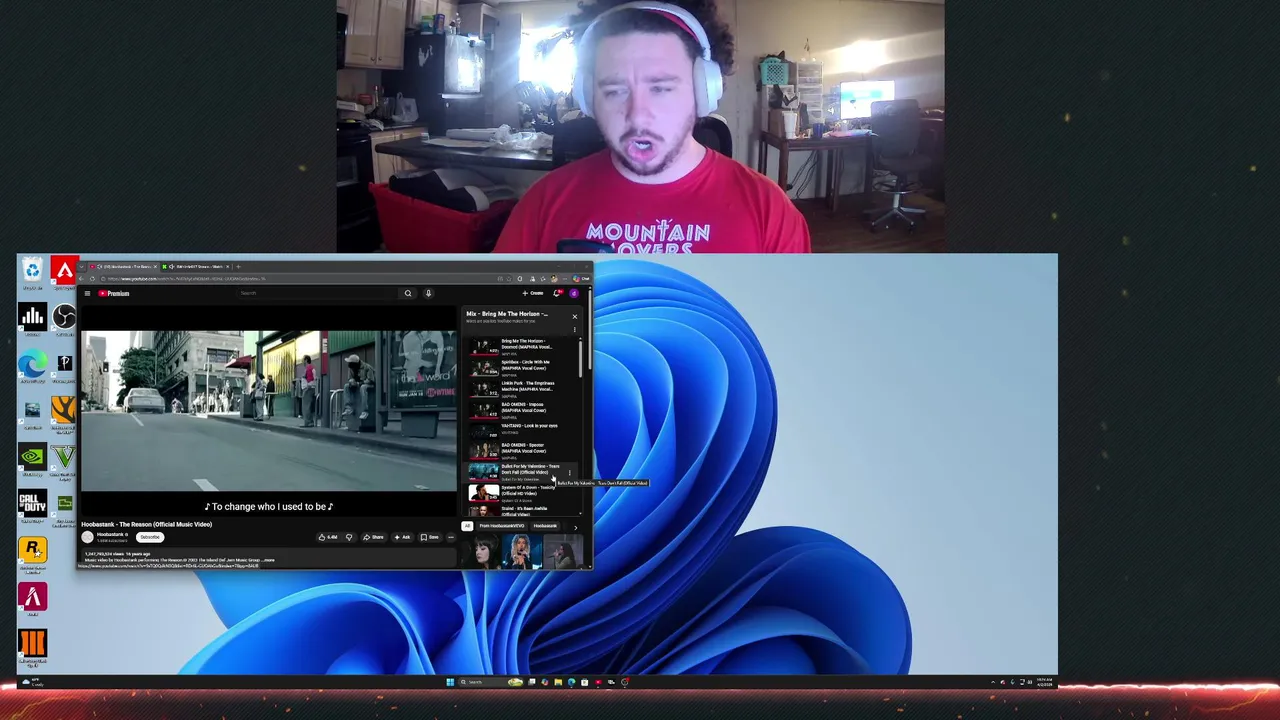Play VANTANG Look in your eyes

520,430
